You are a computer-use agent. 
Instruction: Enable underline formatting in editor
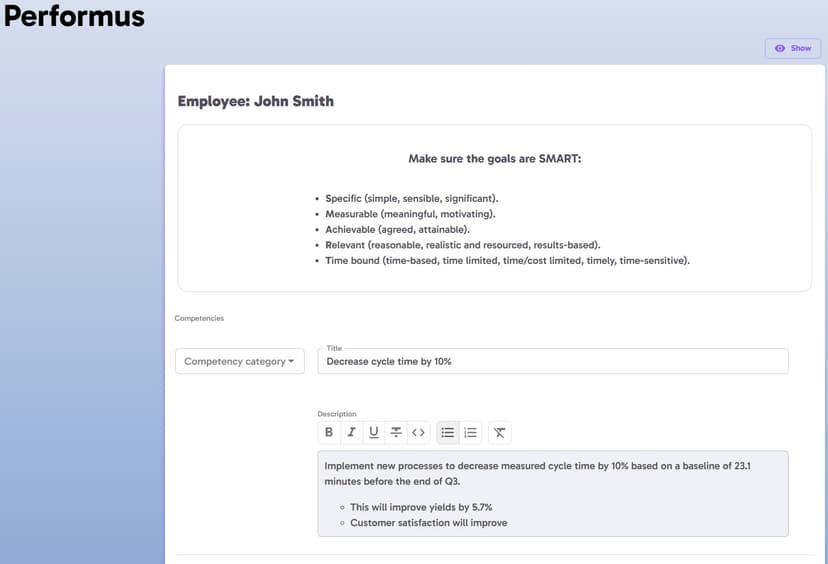(374, 433)
